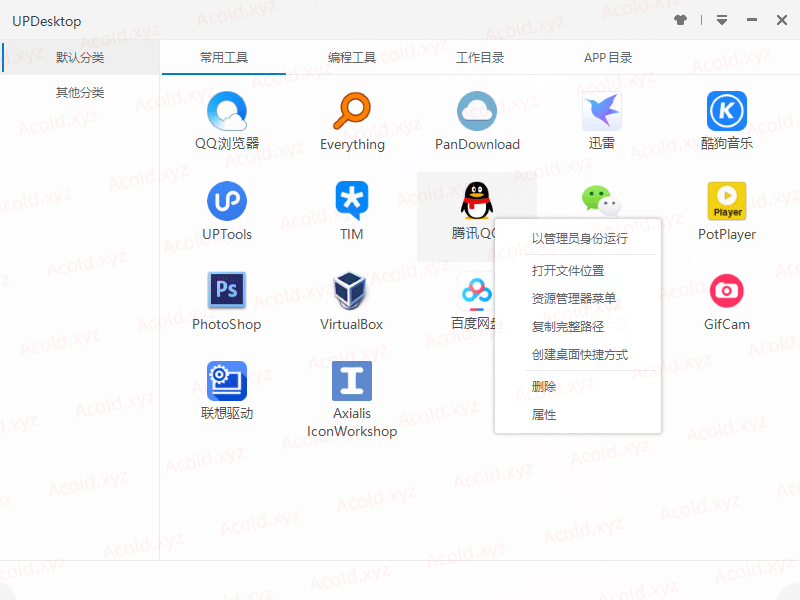This screenshot has height=600, width=800.
Task: Switch to the 编程工具 tab
Action: 352,58
